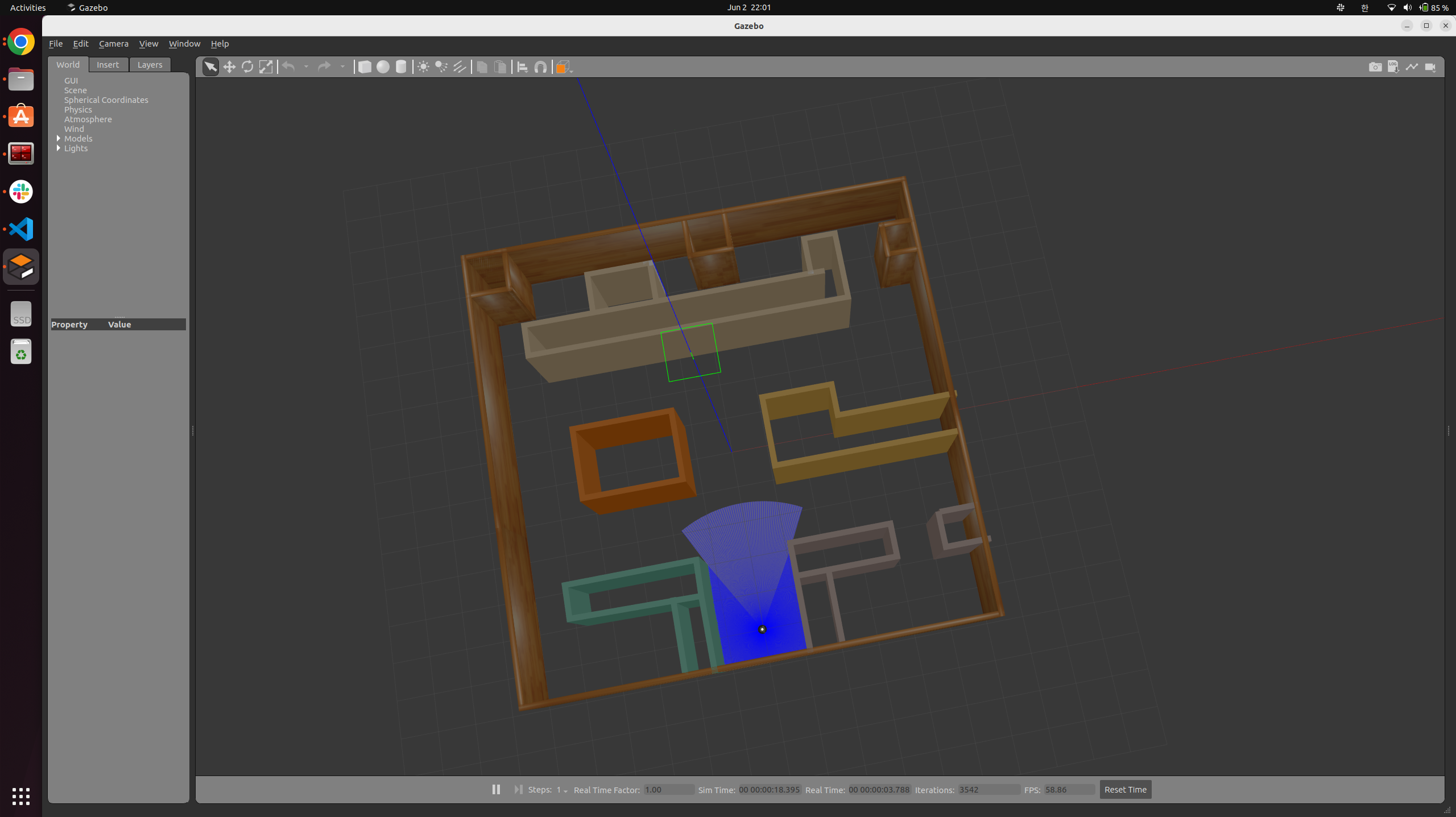1456x817 pixels.
Task: Expand the Models tree item
Action: click(59, 139)
